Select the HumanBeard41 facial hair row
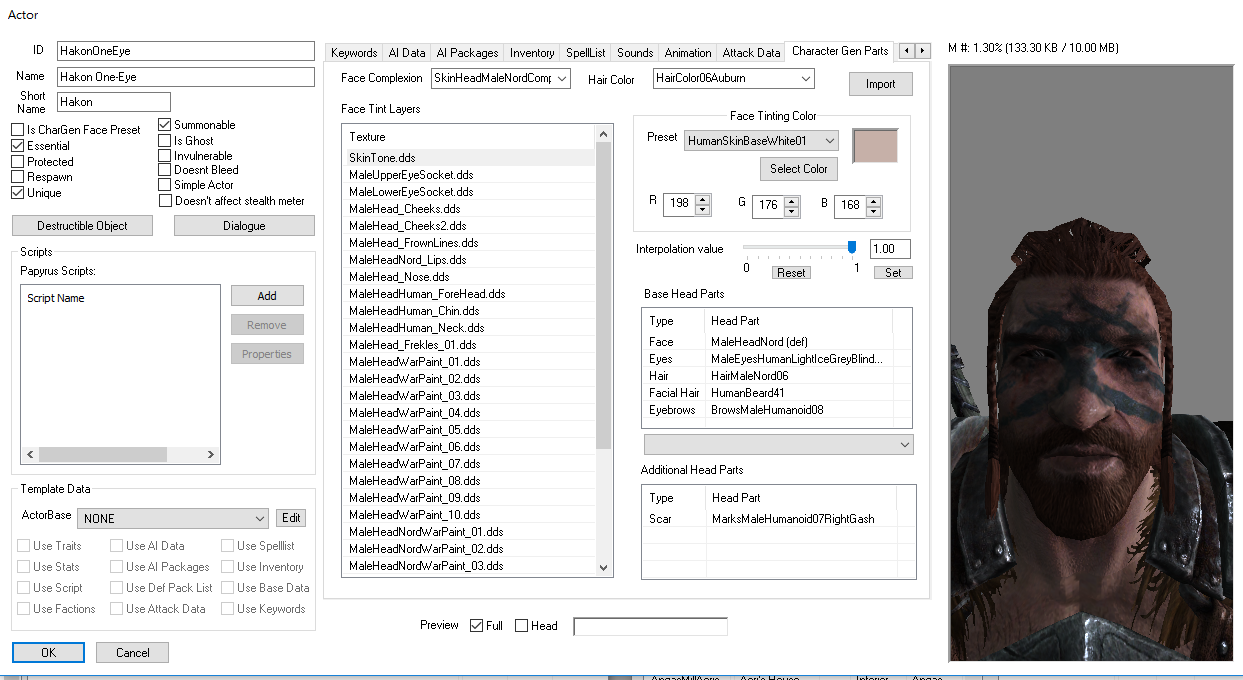 coord(778,393)
